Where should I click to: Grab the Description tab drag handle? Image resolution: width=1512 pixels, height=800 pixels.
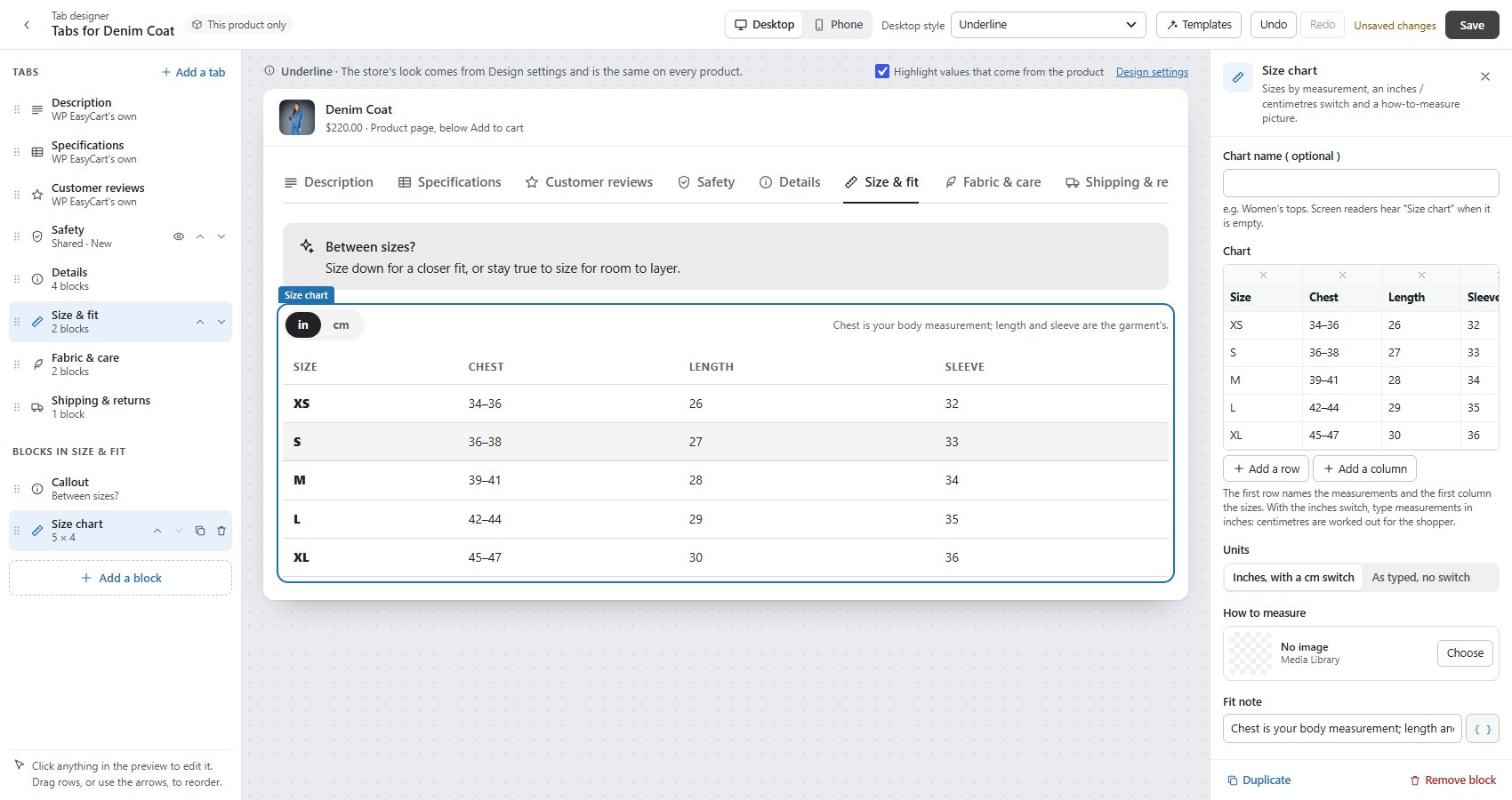[17, 109]
